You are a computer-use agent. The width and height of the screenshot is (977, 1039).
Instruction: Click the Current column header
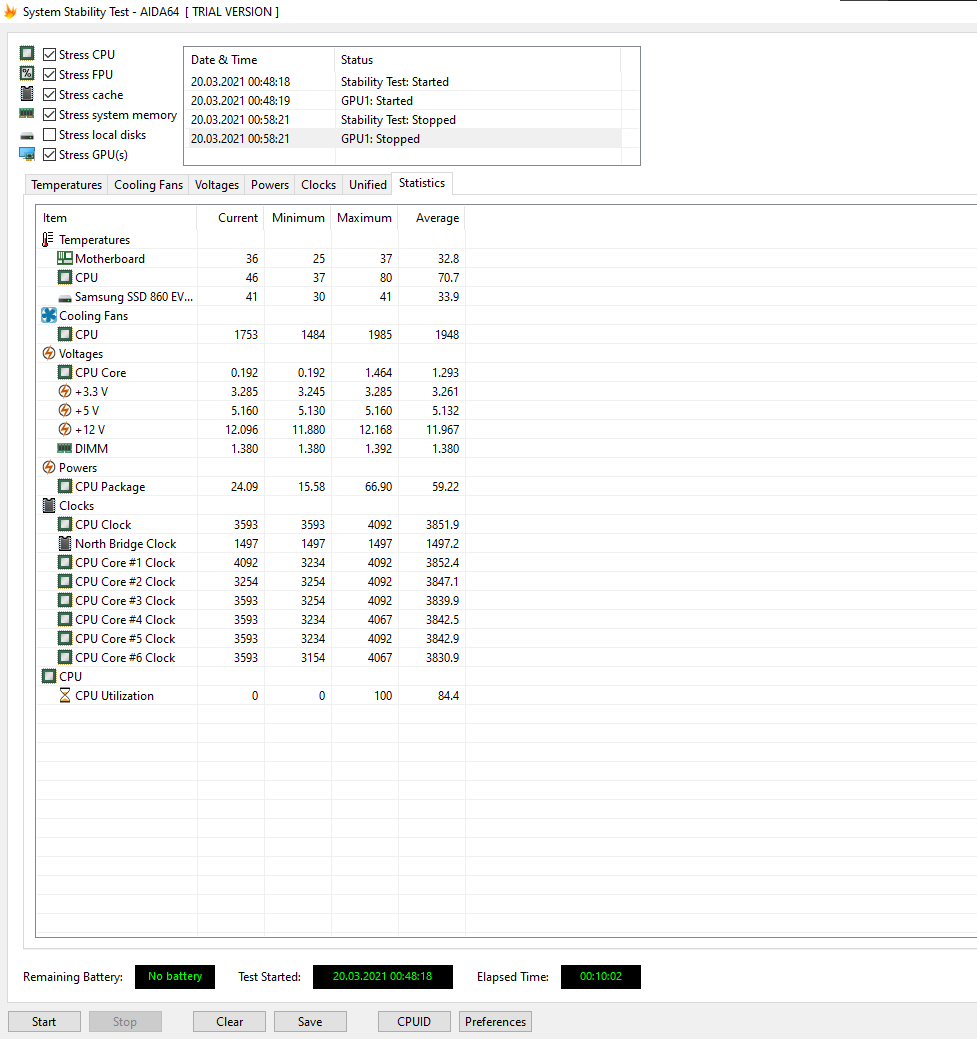tap(231, 218)
